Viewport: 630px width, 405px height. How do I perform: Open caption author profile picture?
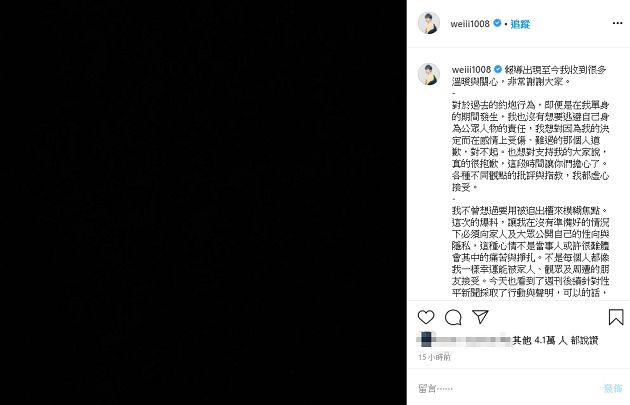pyautogui.click(x=429, y=74)
